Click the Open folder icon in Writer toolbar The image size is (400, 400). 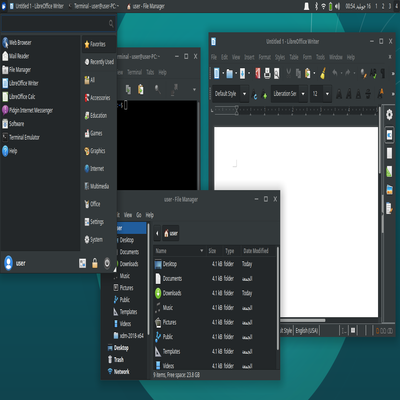(x=230, y=73)
